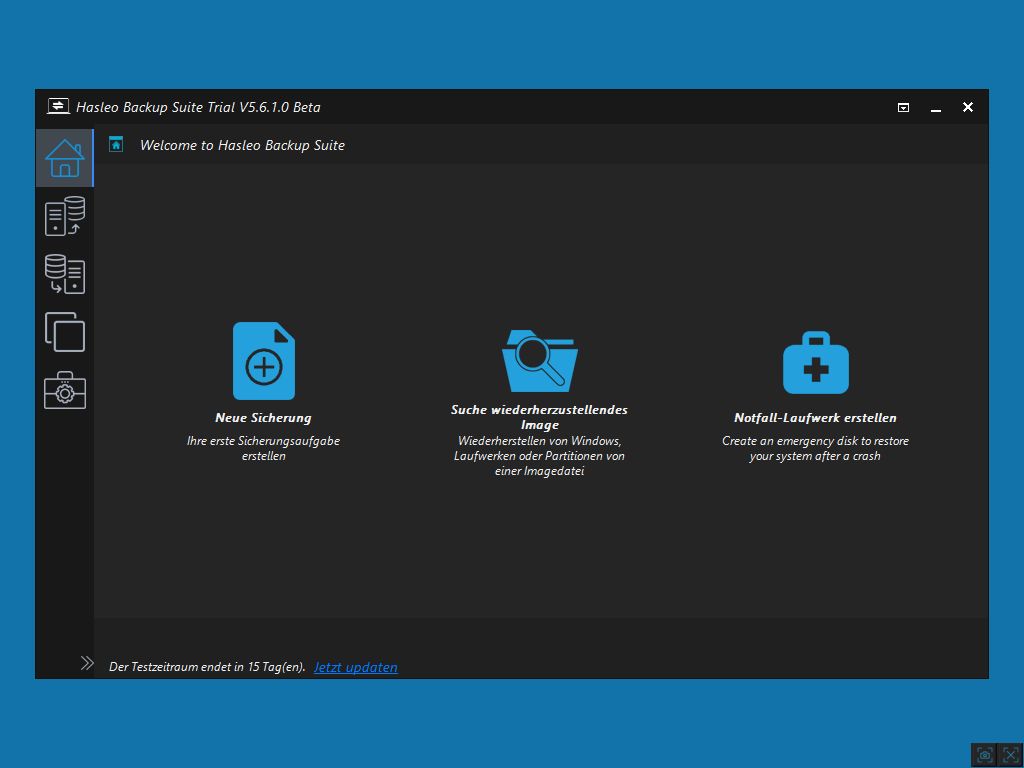
Task: Click the 'Ihre erste Sicherungsaufgabe erstellen' description
Action: coord(263,448)
